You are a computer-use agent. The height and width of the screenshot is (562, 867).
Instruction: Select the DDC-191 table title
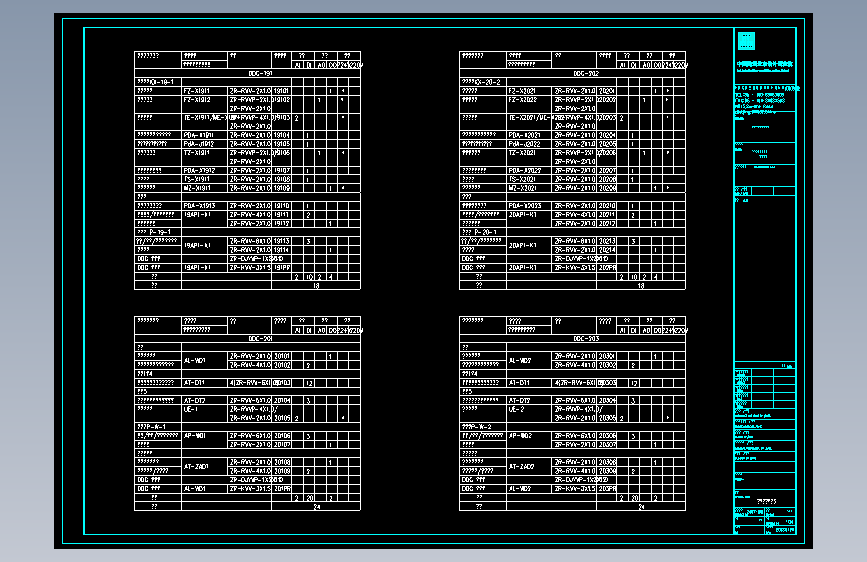(x=260, y=73)
